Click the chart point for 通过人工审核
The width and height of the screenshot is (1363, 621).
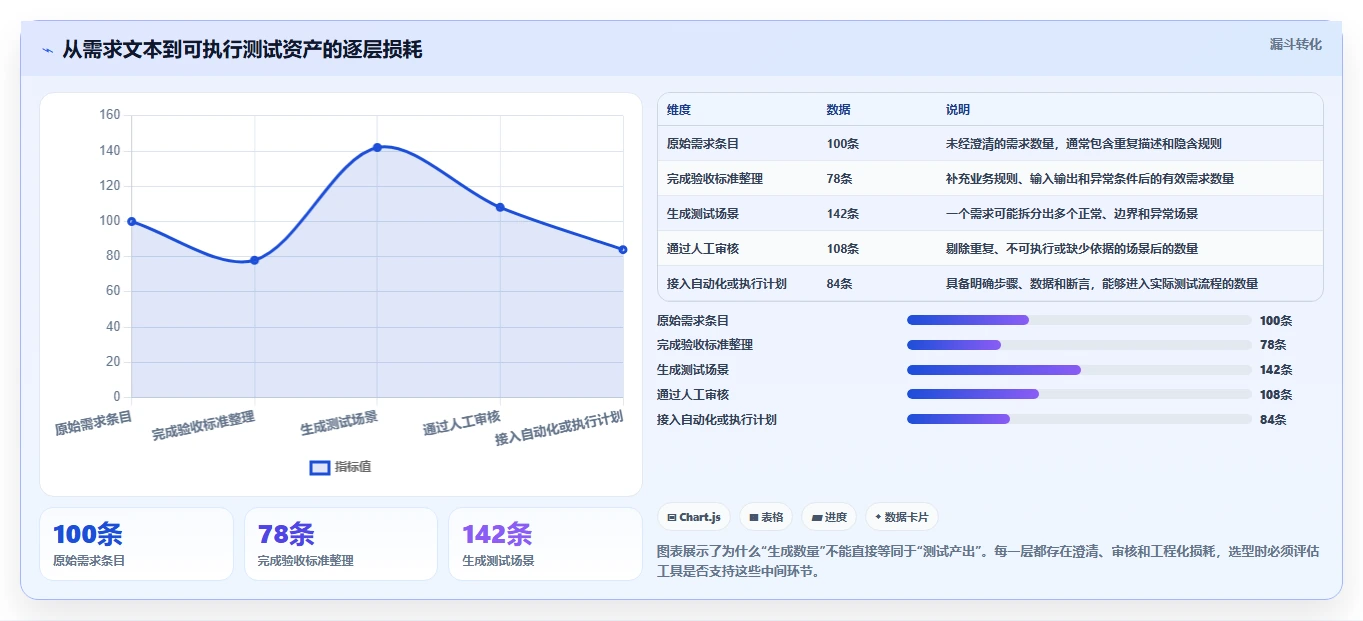point(500,207)
